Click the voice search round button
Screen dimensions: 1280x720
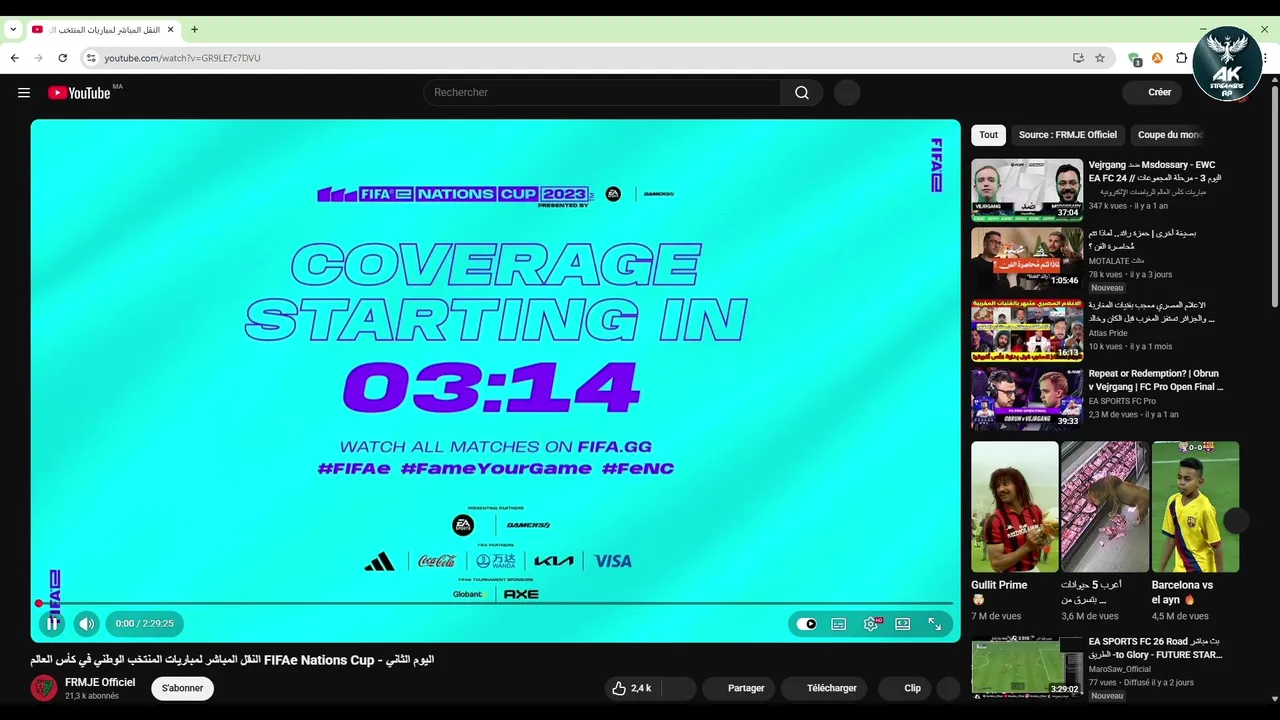[847, 92]
